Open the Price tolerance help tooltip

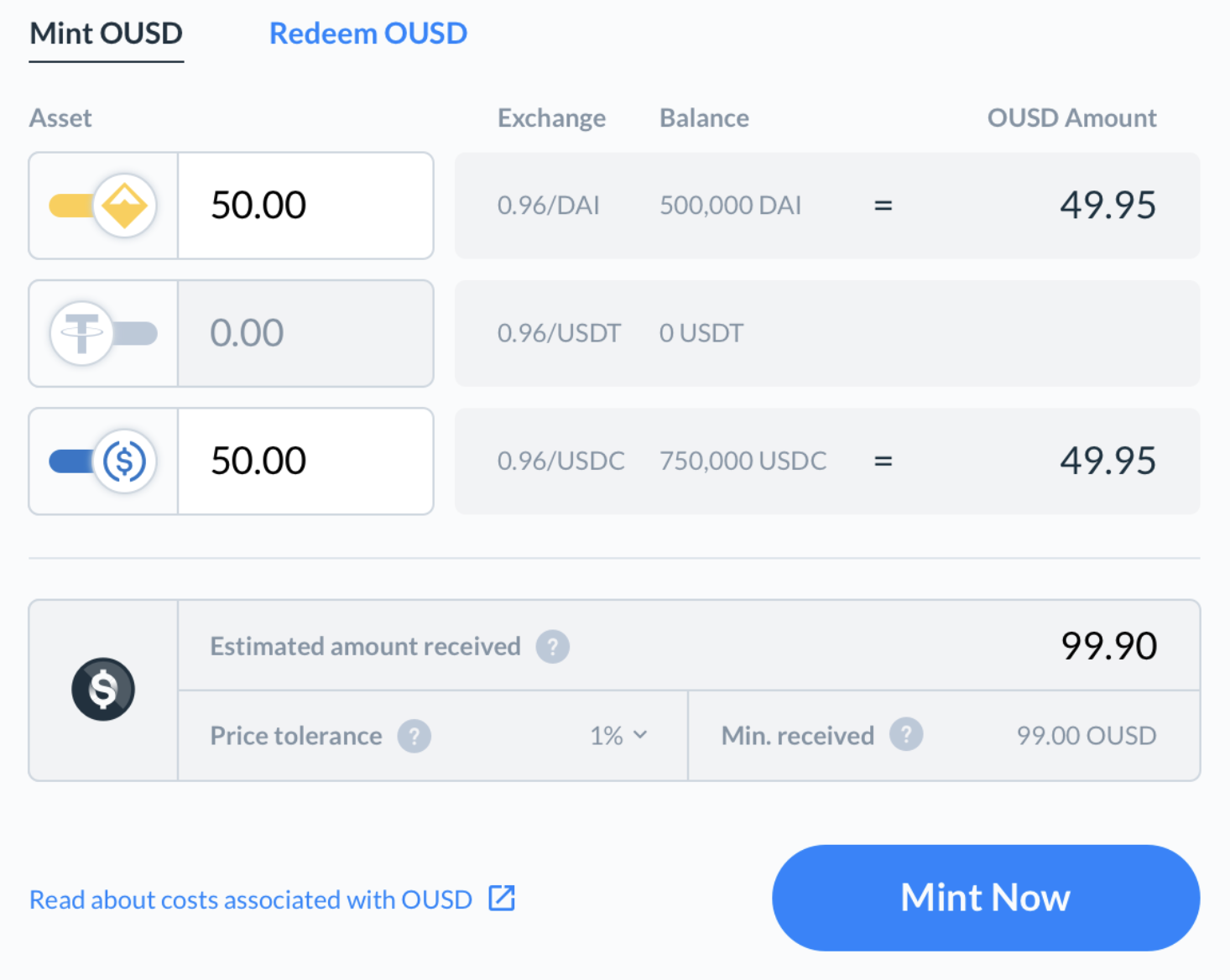414,736
